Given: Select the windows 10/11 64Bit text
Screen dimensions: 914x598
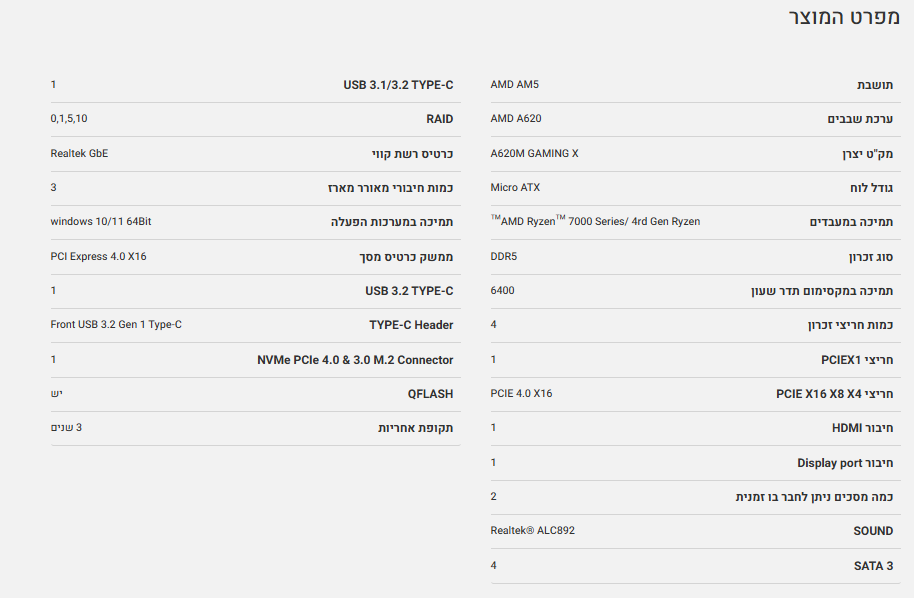Looking at the screenshot, I should tap(101, 221).
